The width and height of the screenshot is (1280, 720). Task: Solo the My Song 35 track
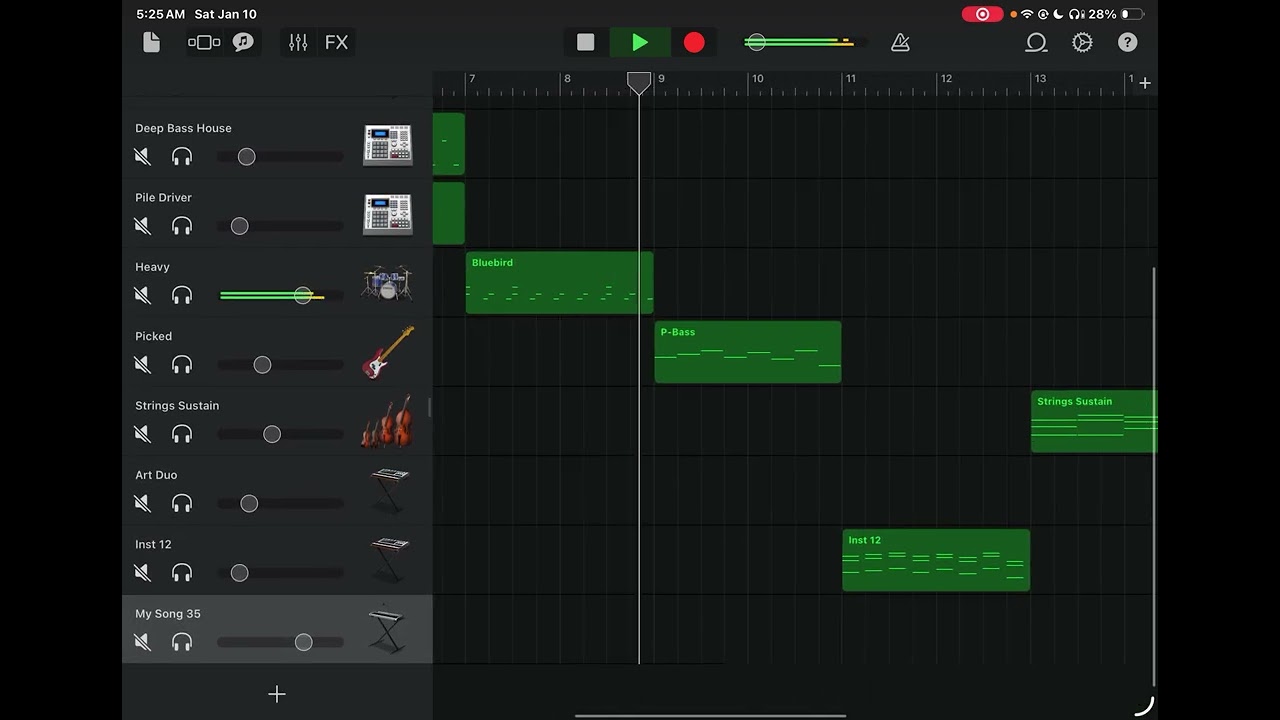pyautogui.click(x=182, y=642)
